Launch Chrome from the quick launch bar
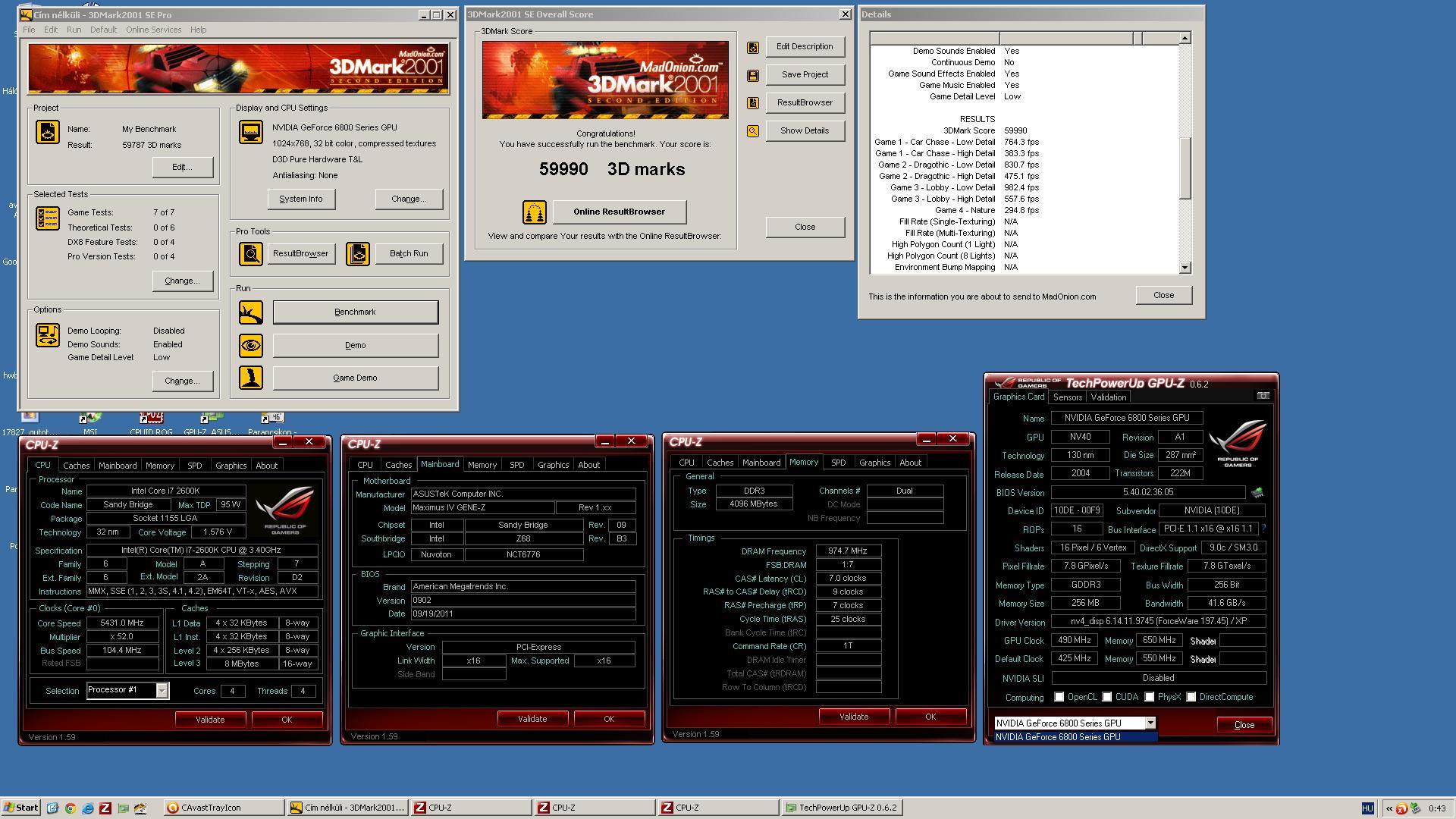 coord(70,808)
